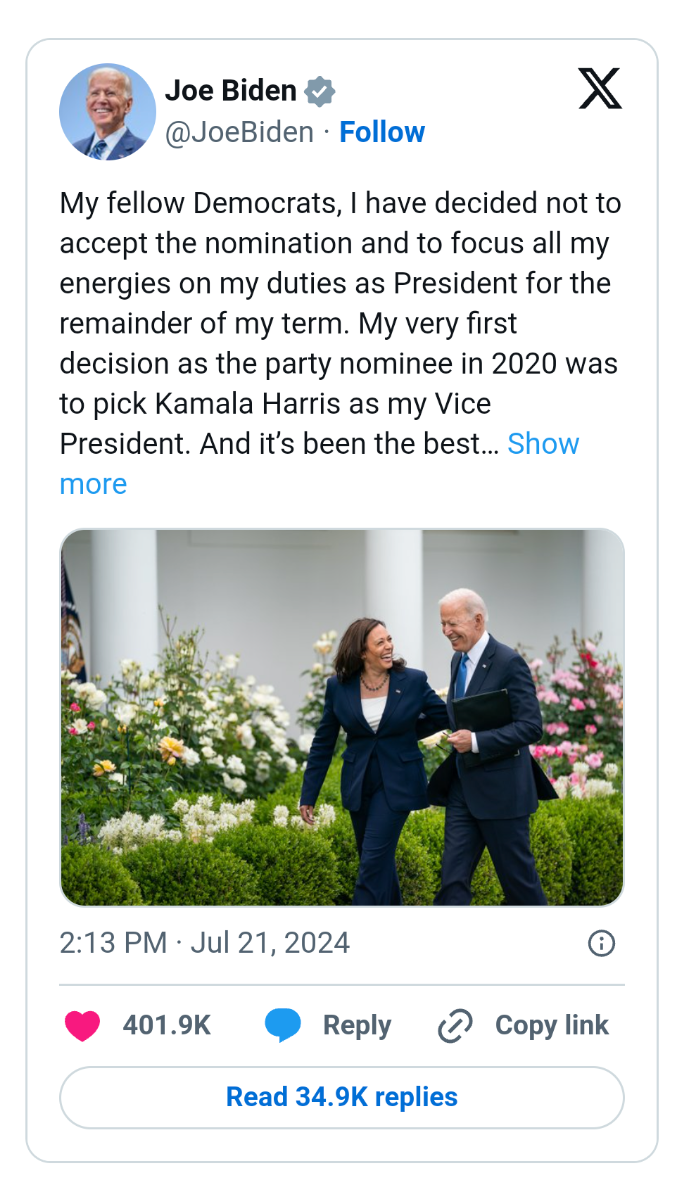The width and height of the screenshot is (686, 1182).
Task: Click the blue verified badge icon
Action: click(319, 91)
